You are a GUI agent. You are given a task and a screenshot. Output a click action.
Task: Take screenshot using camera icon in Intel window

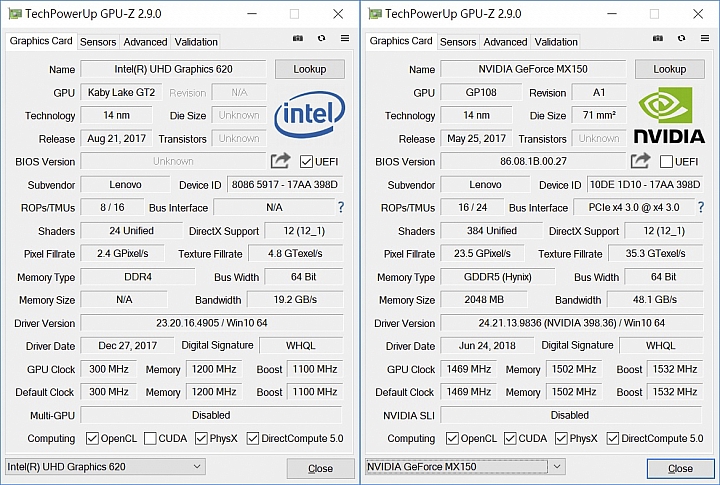click(x=298, y=38)
